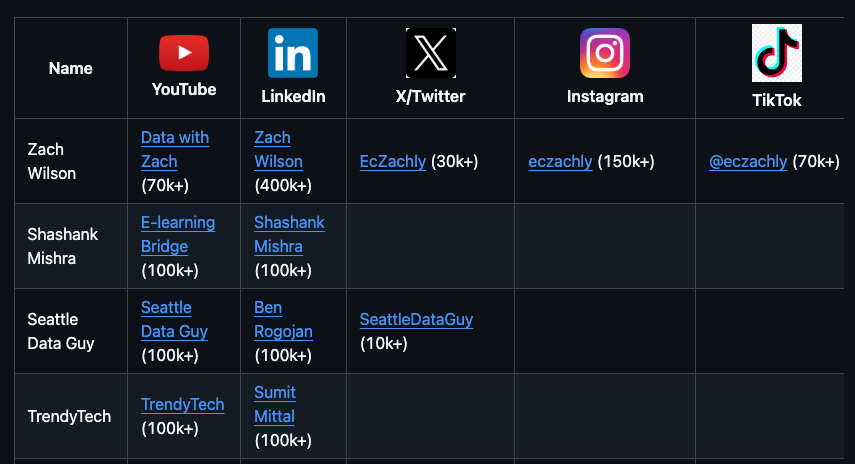Image resolution: width=855 pixels, height=464 pixels.
Task: Click the X/Twitter logo icon
Action: tap(430, 53)
